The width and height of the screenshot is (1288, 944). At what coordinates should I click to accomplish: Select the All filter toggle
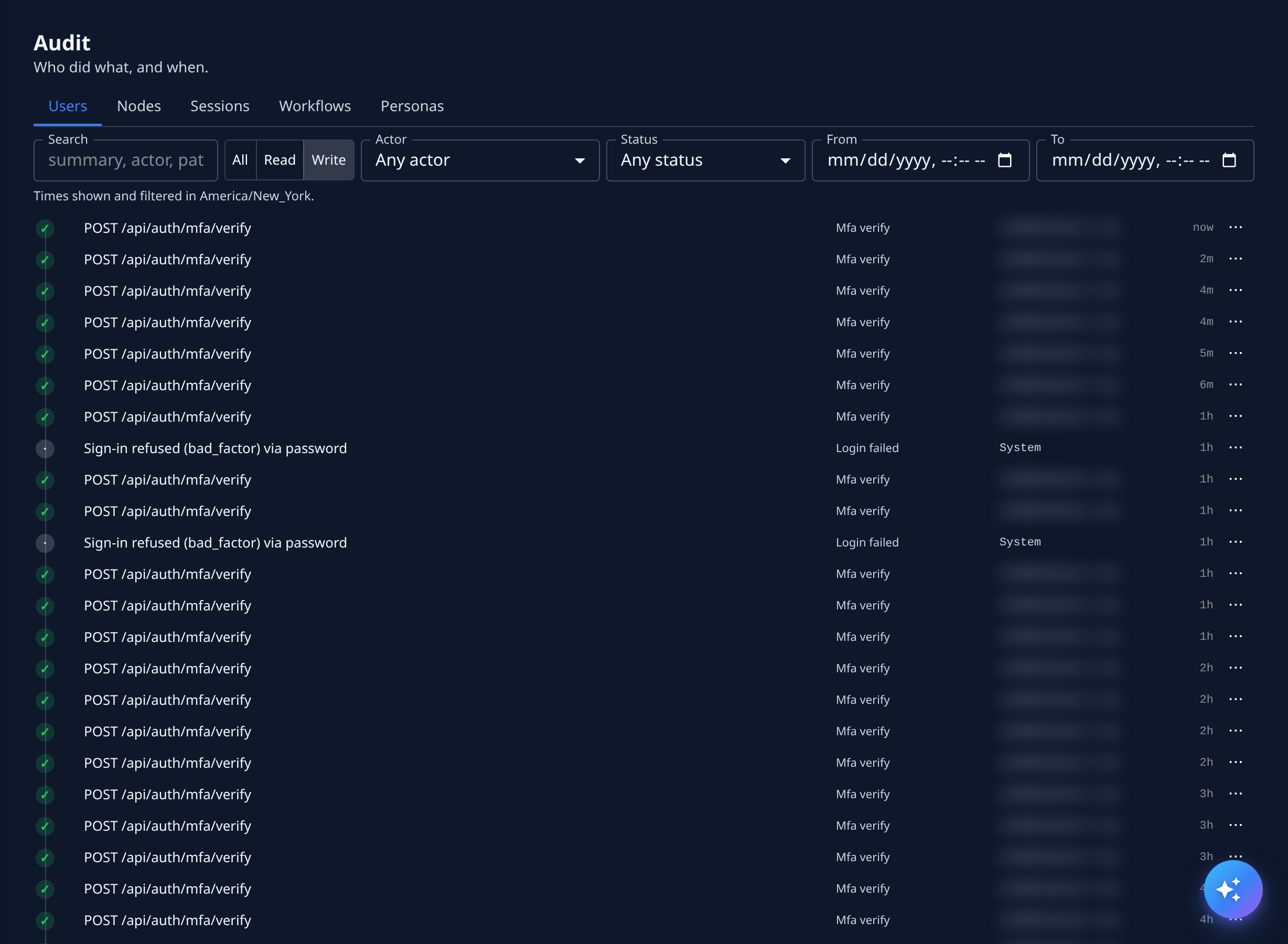point(240,160)
